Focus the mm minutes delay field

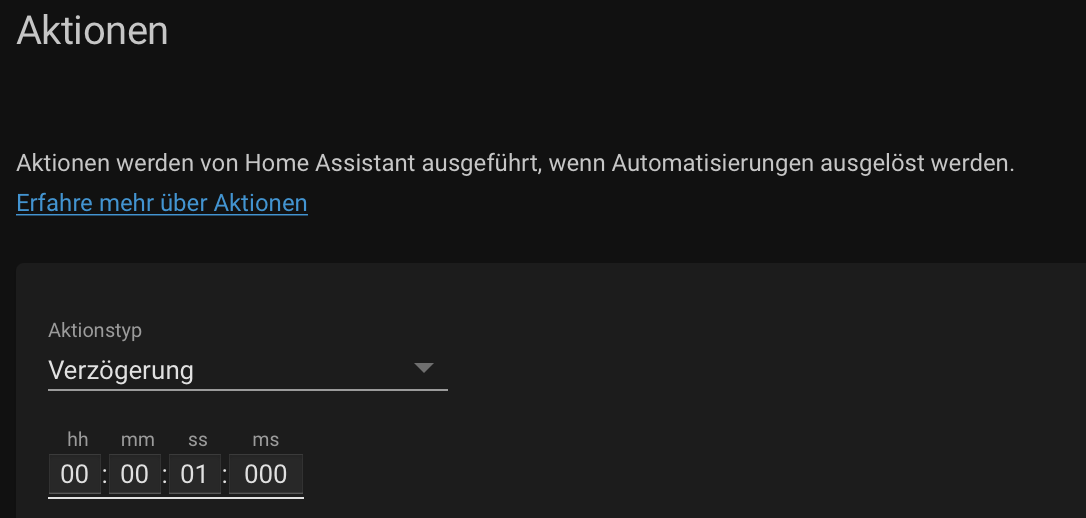[134, 474]
